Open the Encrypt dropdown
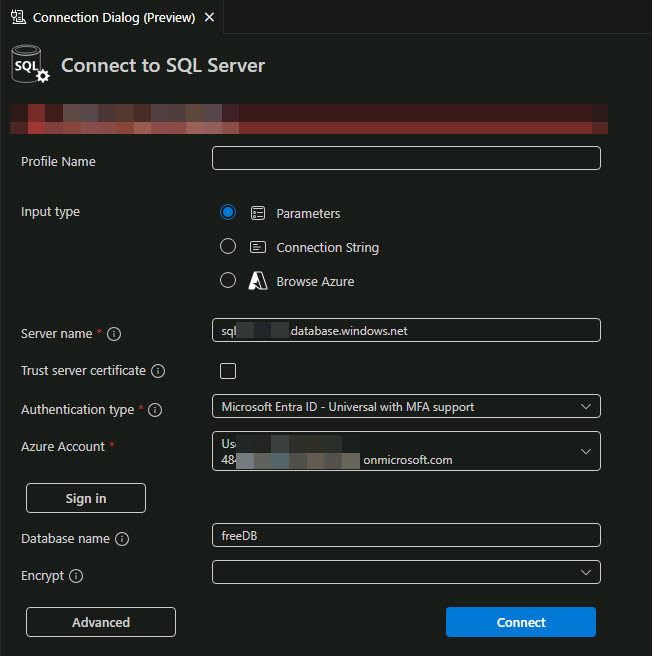The image size is (652, 656). (406, 572)
